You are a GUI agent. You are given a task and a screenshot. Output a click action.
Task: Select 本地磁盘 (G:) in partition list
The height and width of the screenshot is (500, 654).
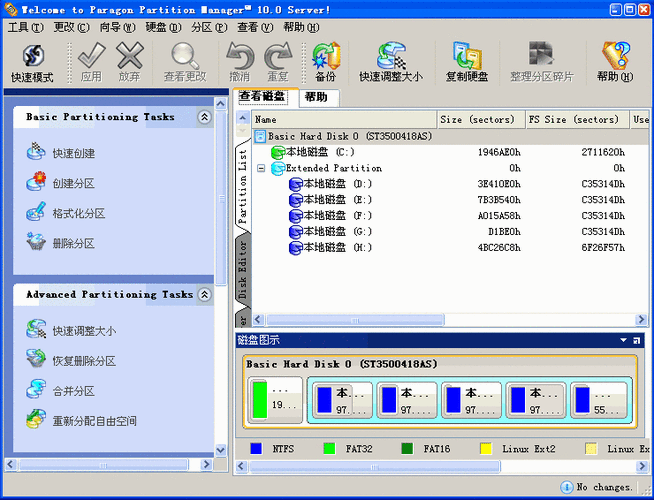[x=330, y=231]
